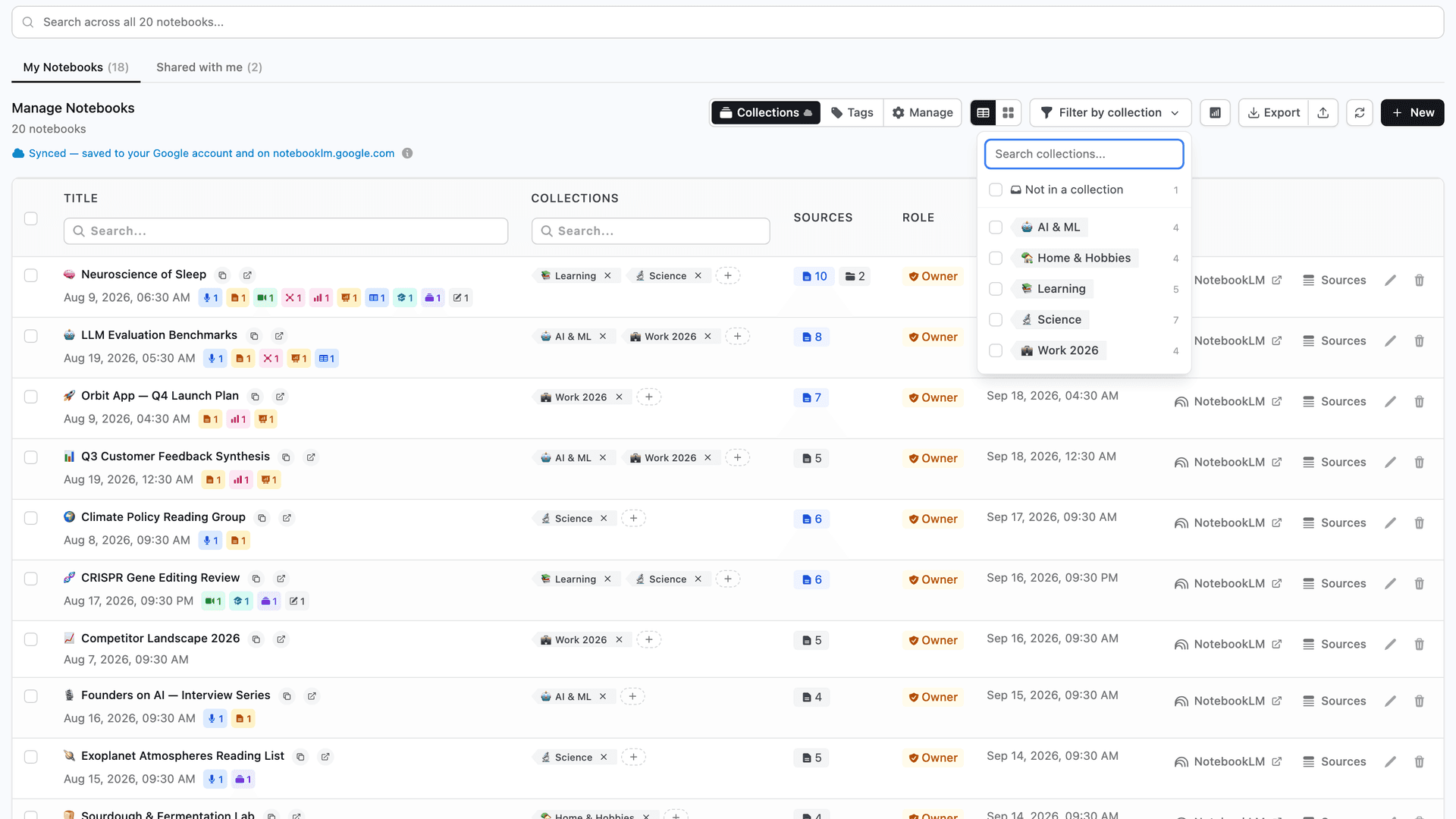Open the statistics chart panel

pyautogui.click(x=1215, y=113)
